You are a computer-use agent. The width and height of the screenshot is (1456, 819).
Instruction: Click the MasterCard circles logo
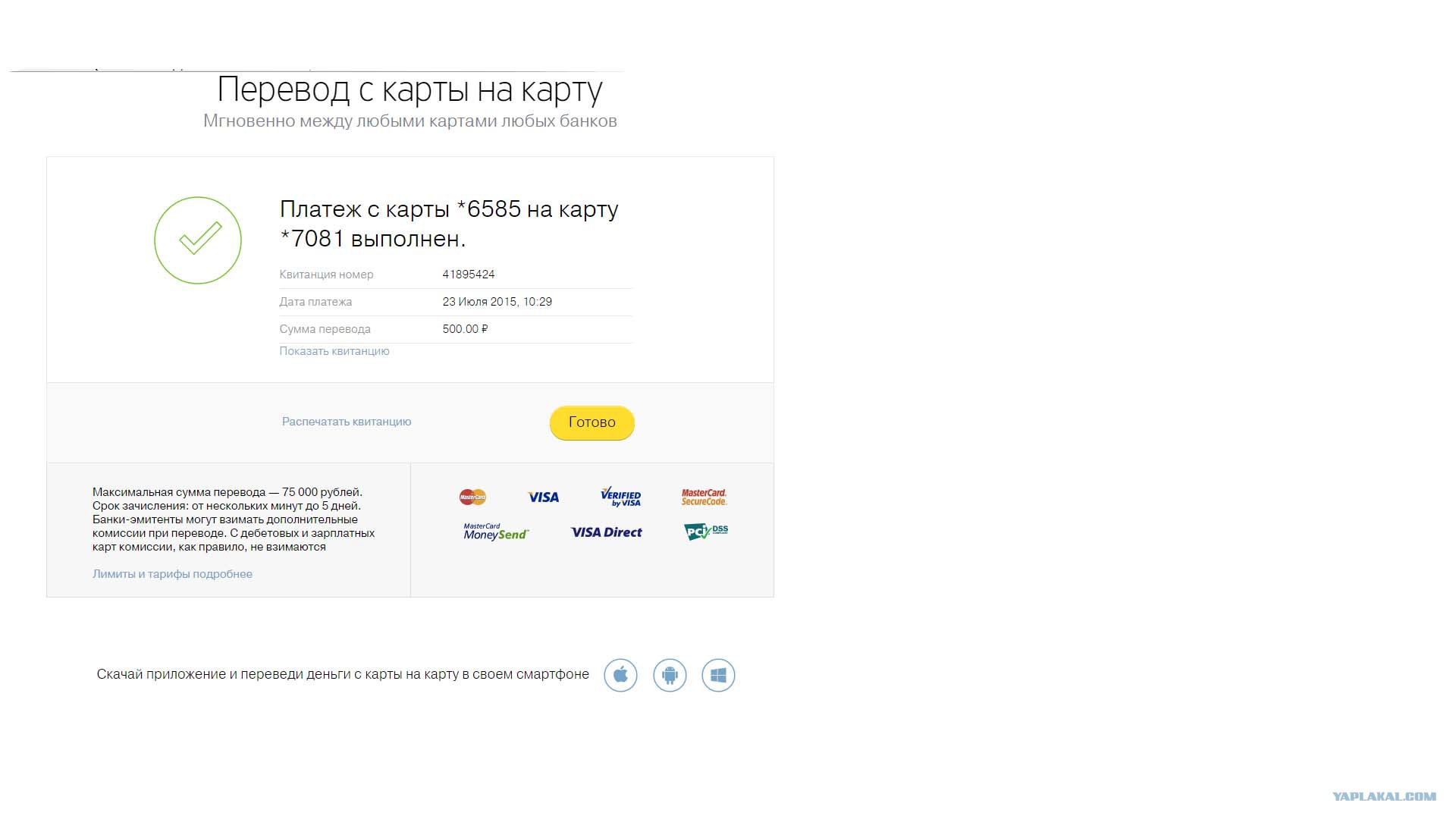point(472,497)
